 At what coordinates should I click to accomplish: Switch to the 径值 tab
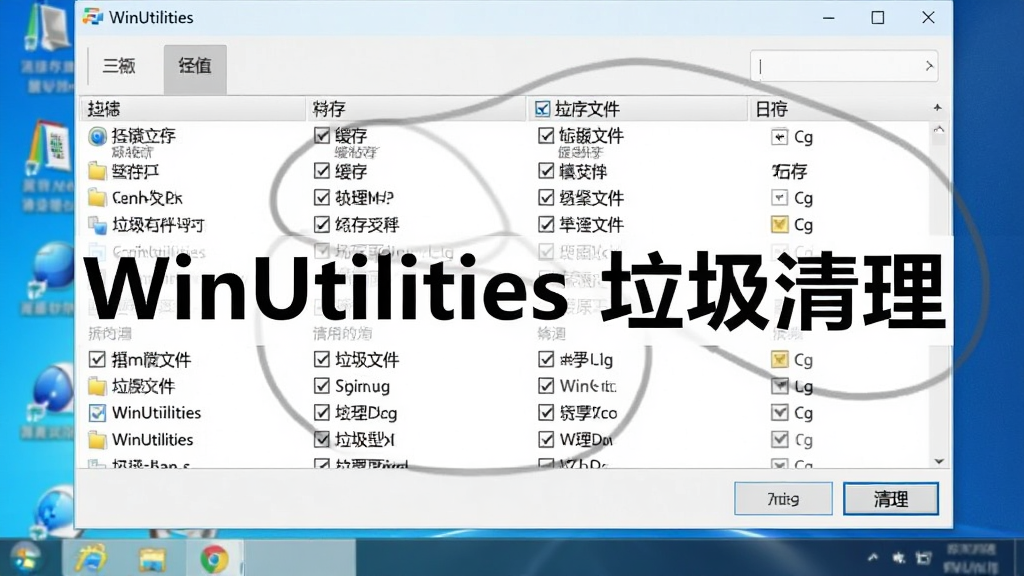point(195,68)
